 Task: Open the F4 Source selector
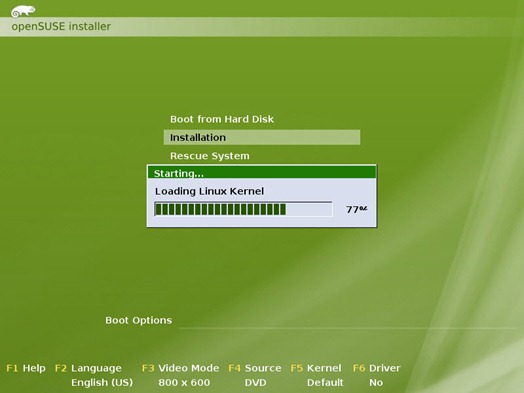(255, 368)
